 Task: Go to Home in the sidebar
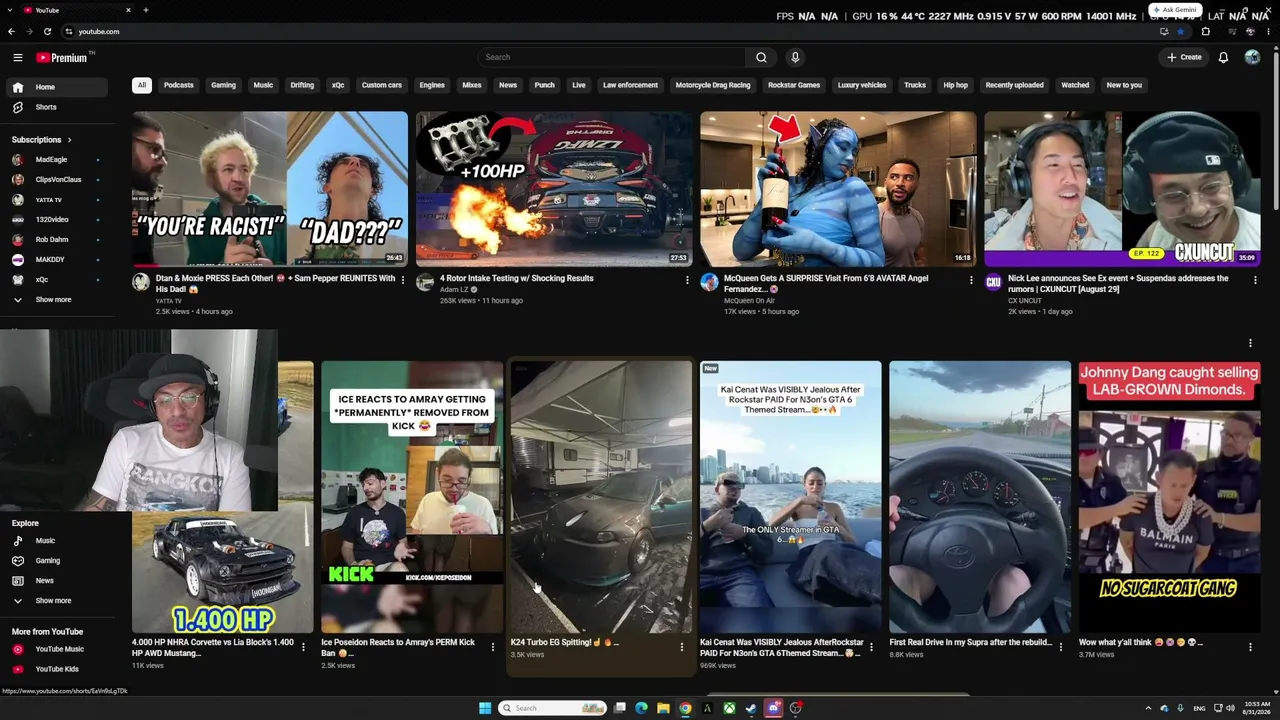pyautogui.click(x=55, y=87)
